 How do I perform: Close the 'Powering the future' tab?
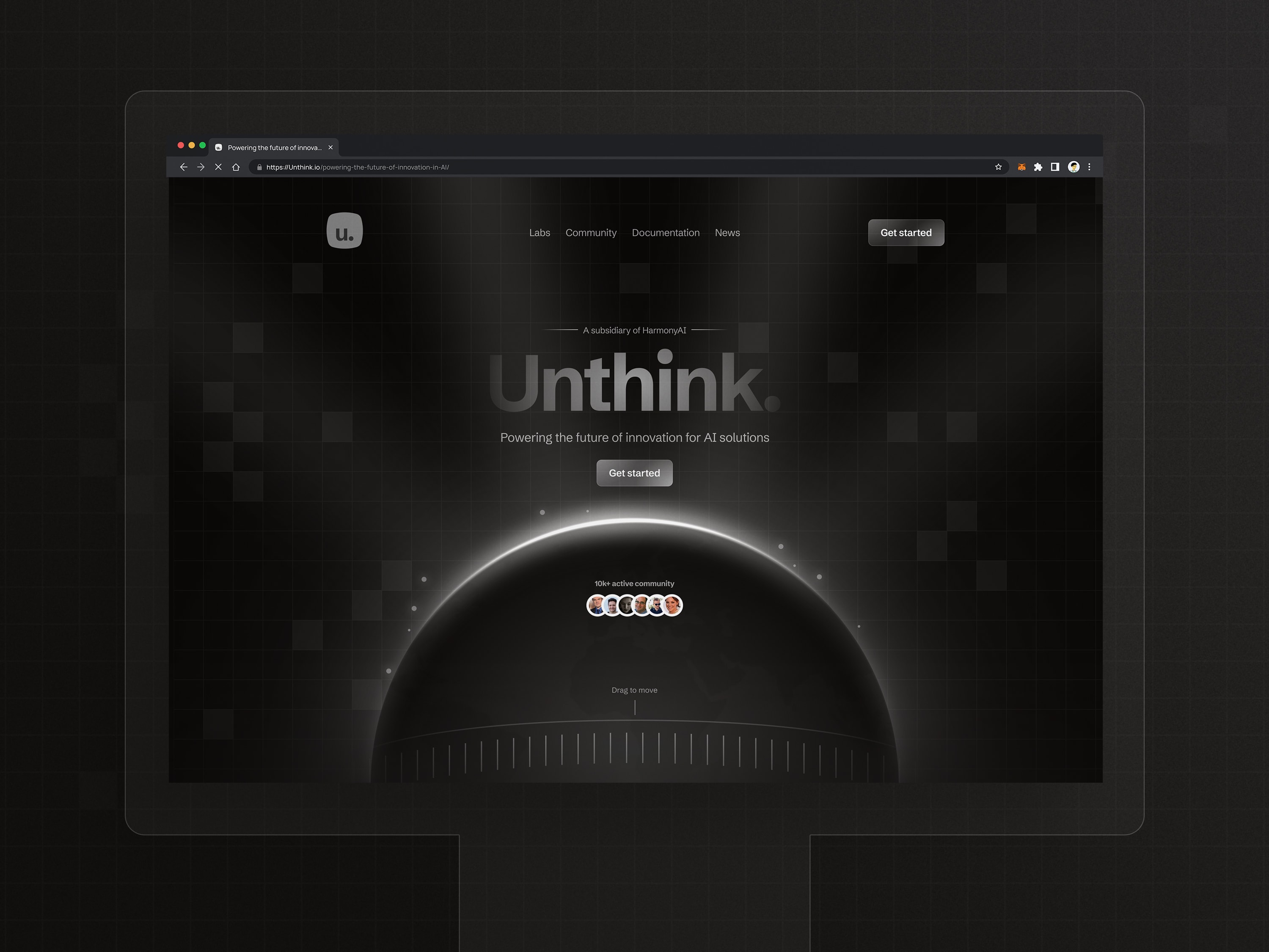[330, 147]
